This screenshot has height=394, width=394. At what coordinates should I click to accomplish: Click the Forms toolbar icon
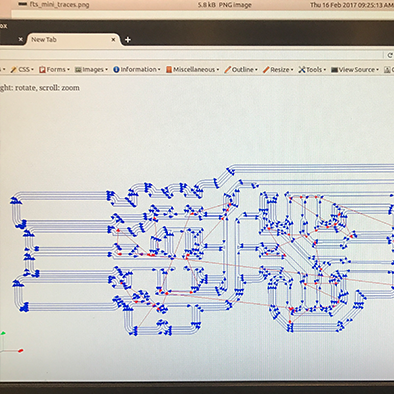[x=42, y=70]
